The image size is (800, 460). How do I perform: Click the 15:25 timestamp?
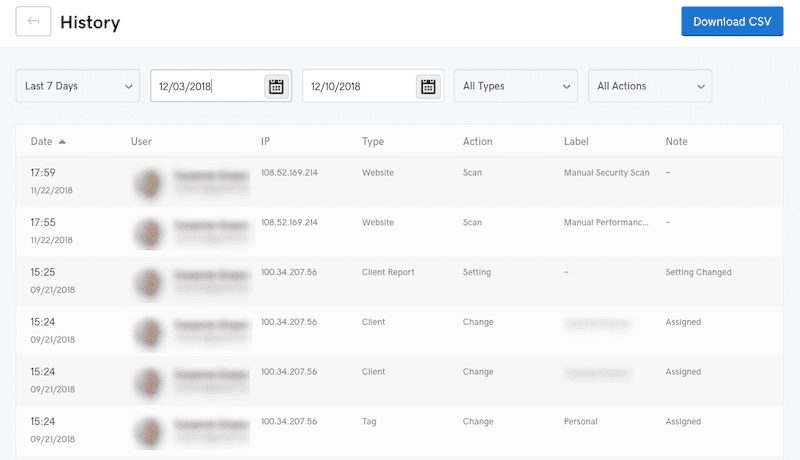pyautogui.click(x=43, y=272)
